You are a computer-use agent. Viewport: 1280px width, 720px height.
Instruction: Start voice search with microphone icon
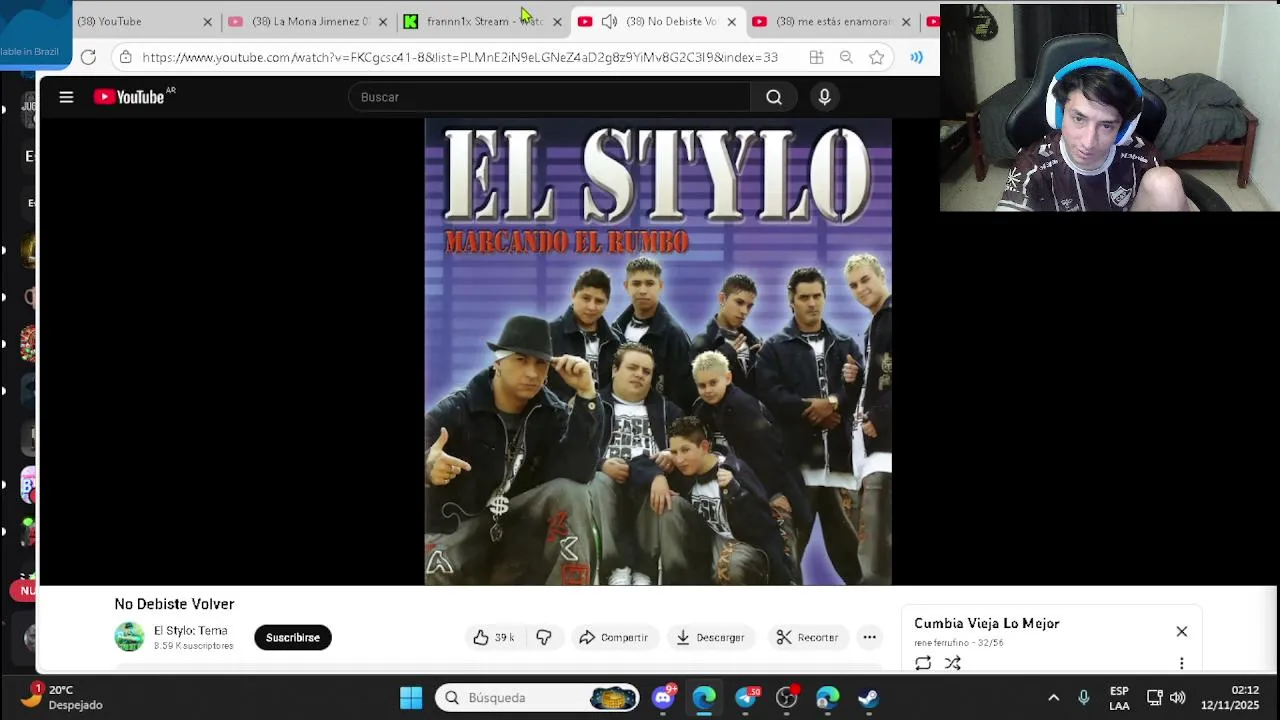pos(824,97)
